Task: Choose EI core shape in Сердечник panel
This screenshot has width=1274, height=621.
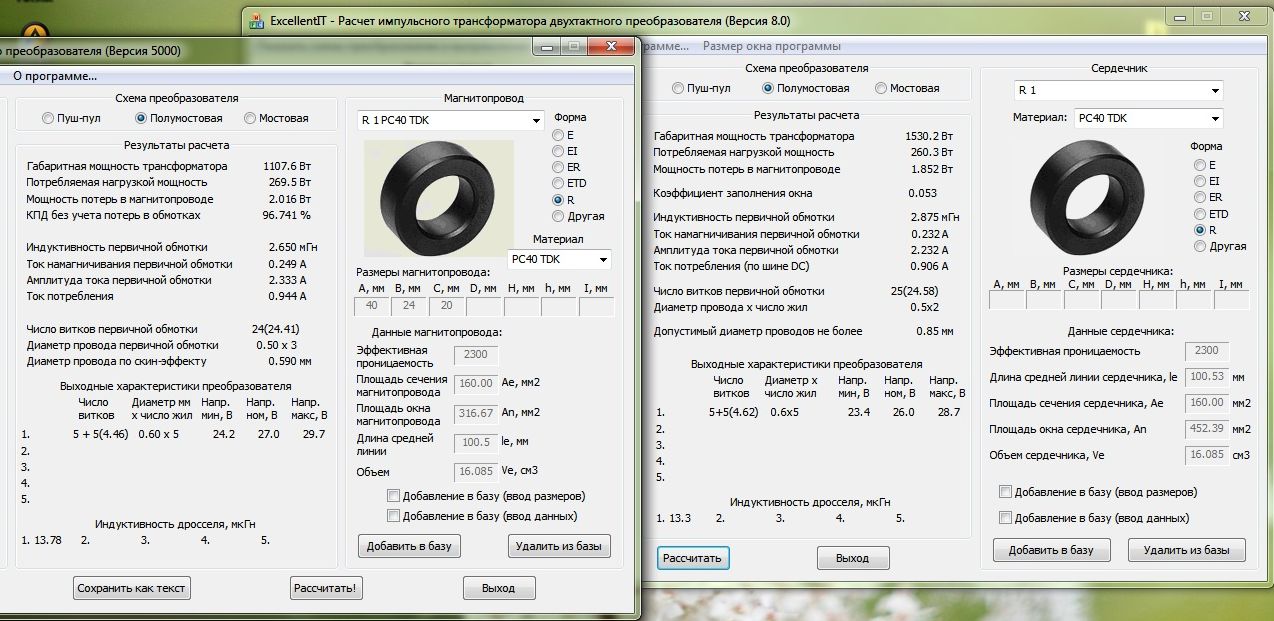Action: point(1199,181)
